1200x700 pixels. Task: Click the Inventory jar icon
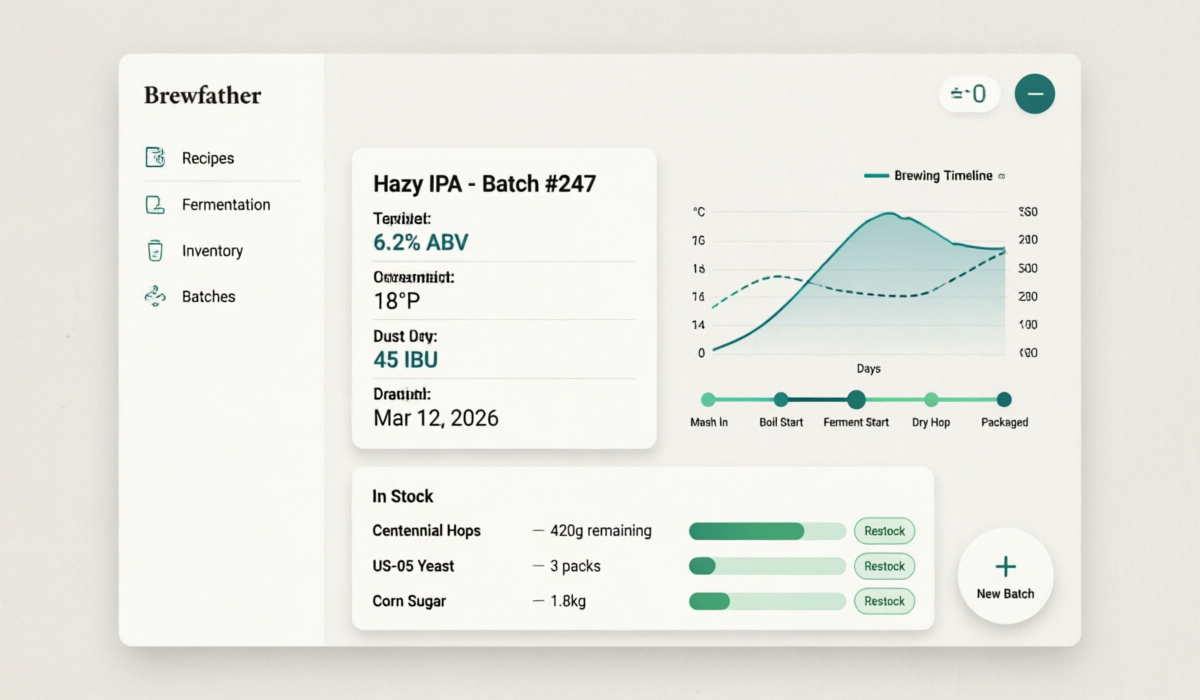155,250
